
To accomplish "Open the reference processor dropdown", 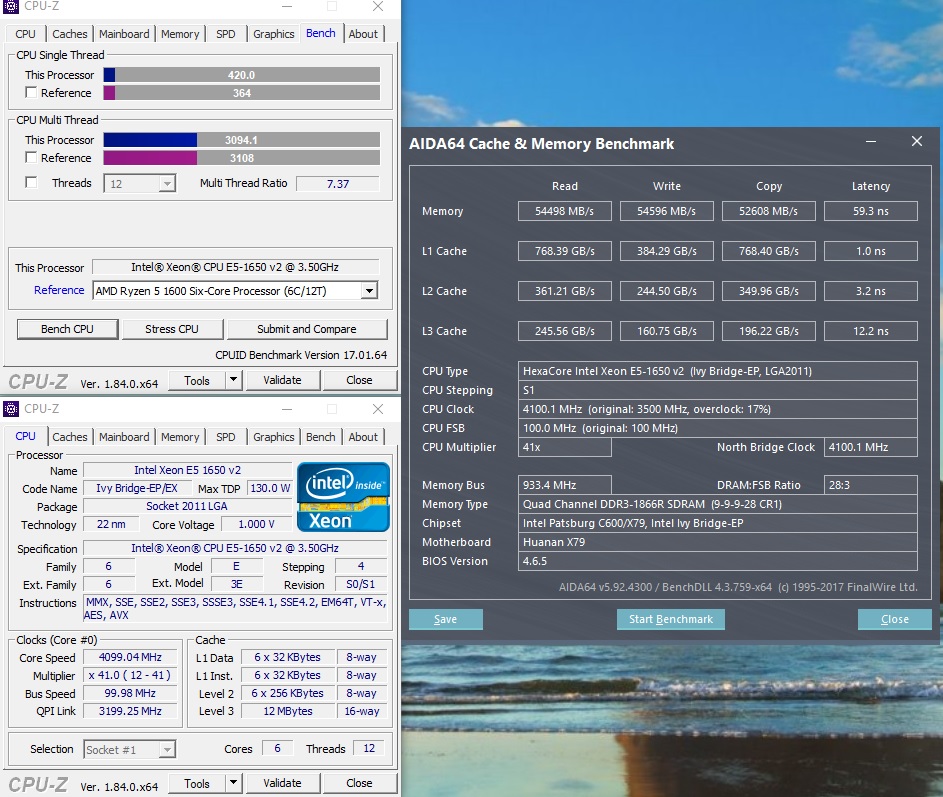I will point(369,291).
